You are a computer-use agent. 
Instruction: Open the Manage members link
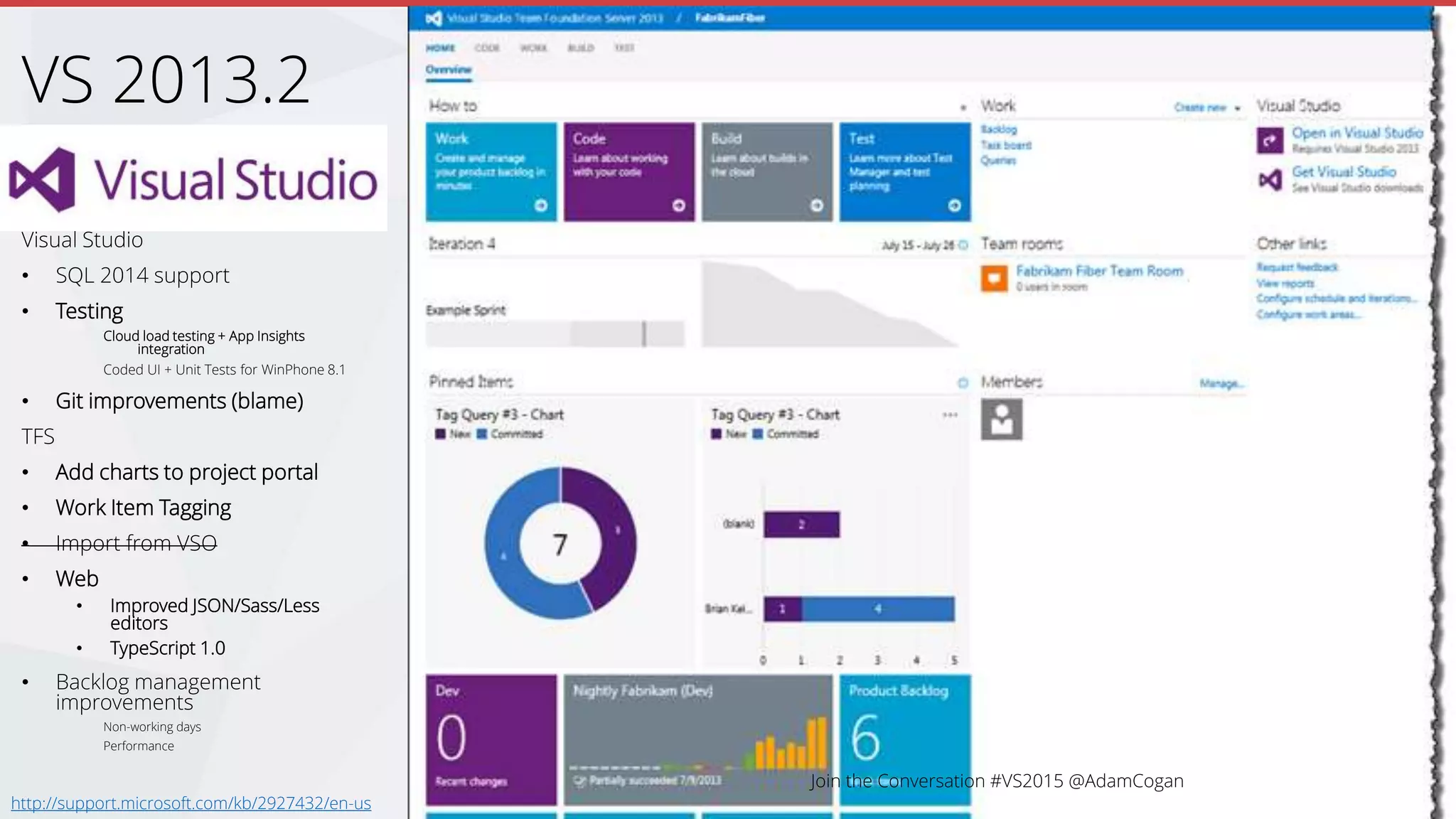click(x=1221, y=384)
